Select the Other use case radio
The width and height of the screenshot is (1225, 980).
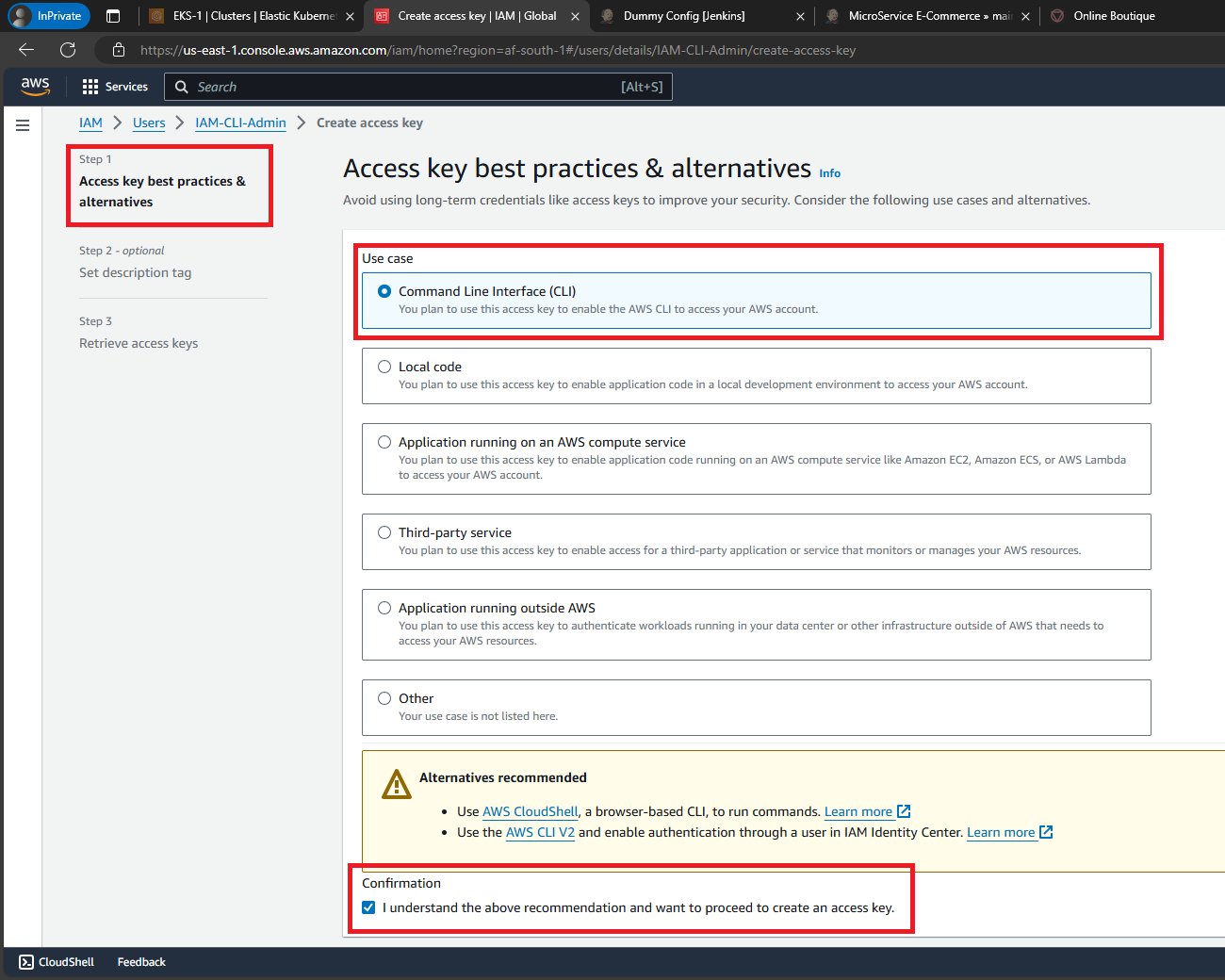pos(384,698)
